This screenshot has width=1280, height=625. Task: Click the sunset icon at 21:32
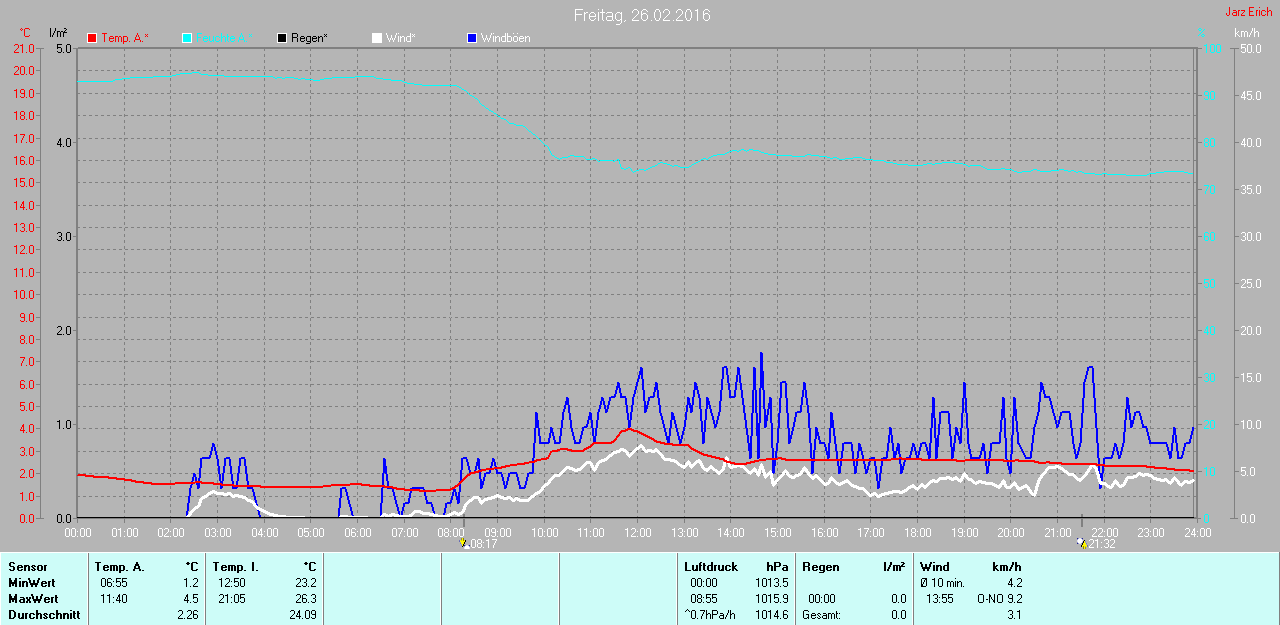click(1081, 544)
